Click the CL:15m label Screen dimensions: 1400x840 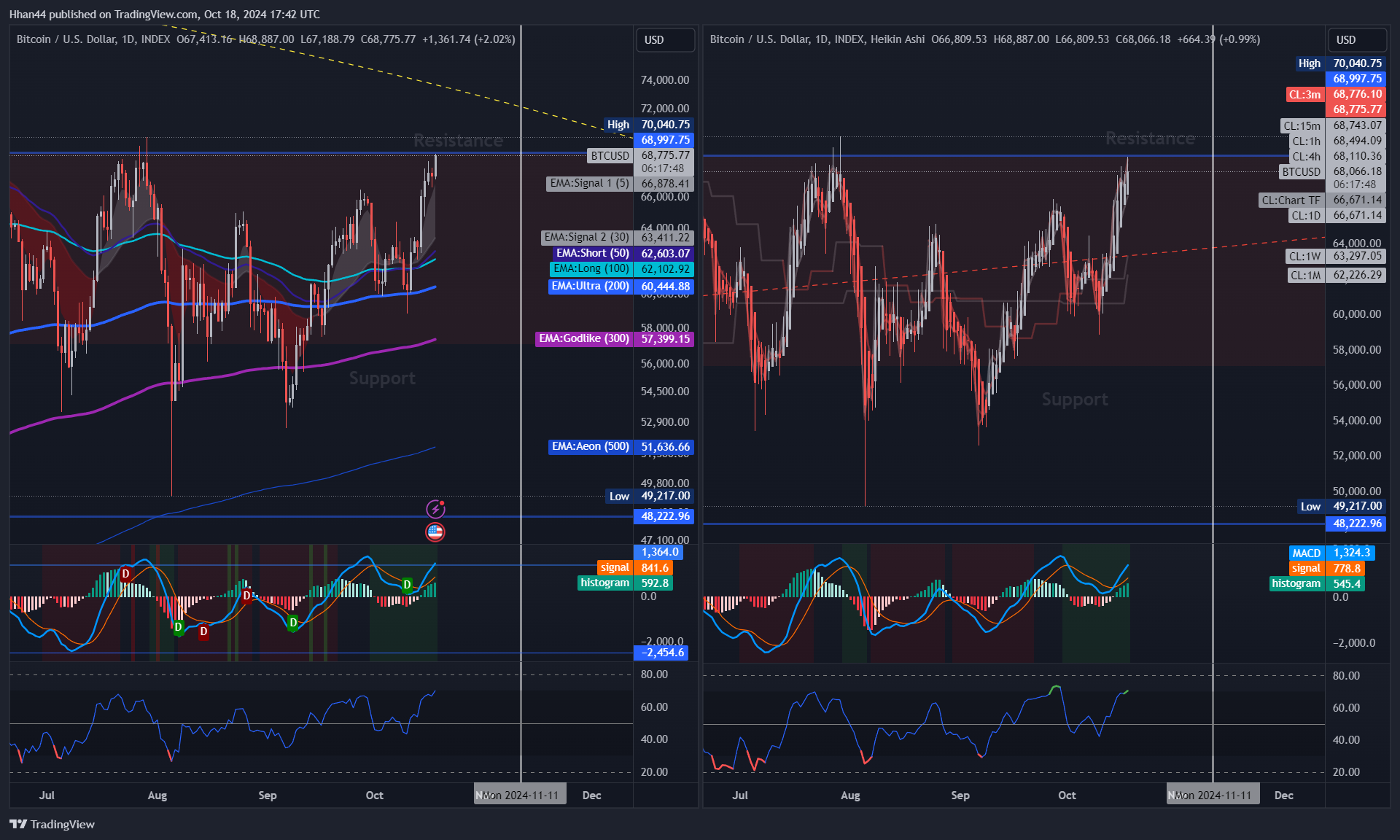tap(1334, 126)
